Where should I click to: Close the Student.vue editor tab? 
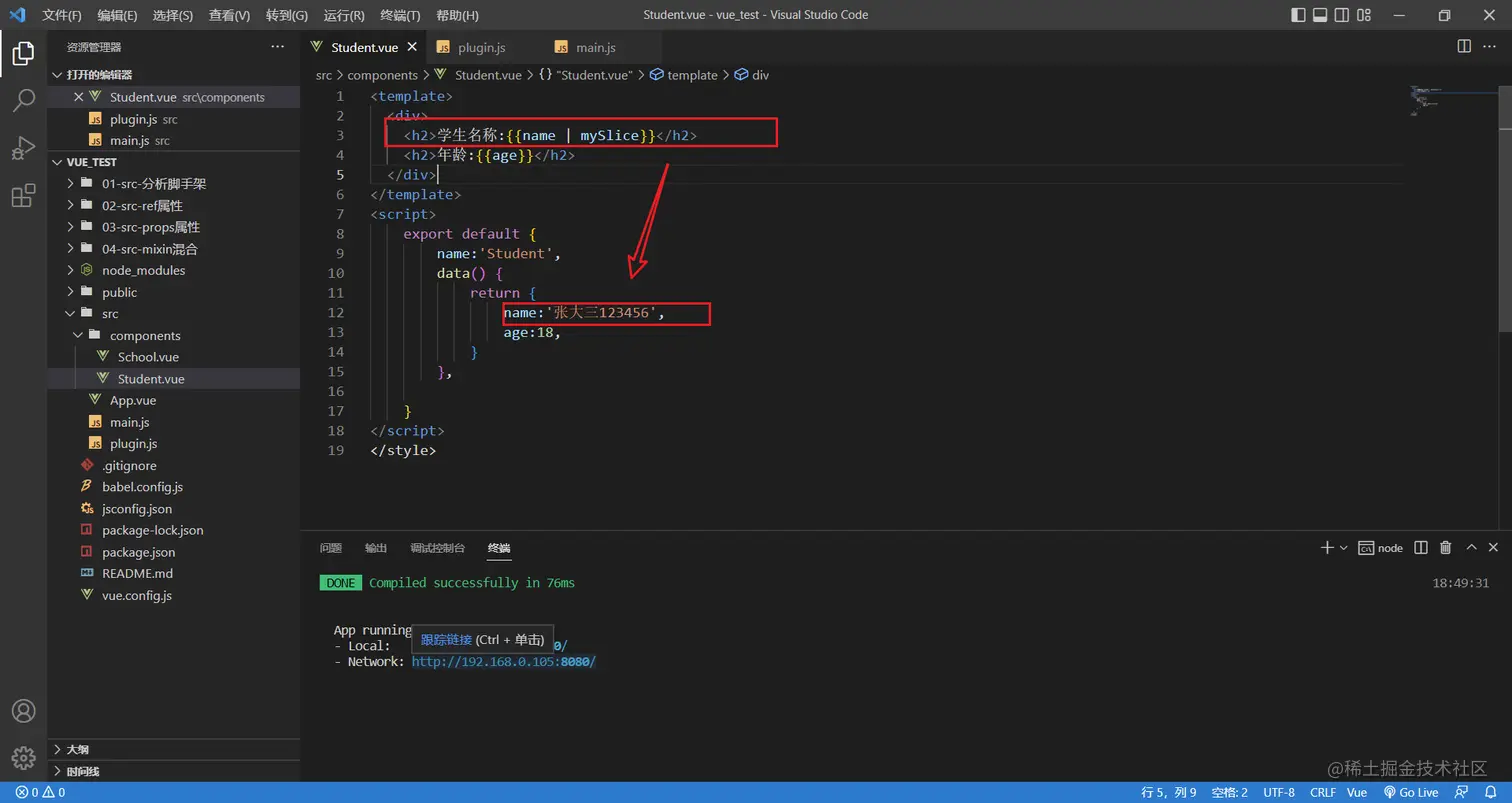coord(412,47)
